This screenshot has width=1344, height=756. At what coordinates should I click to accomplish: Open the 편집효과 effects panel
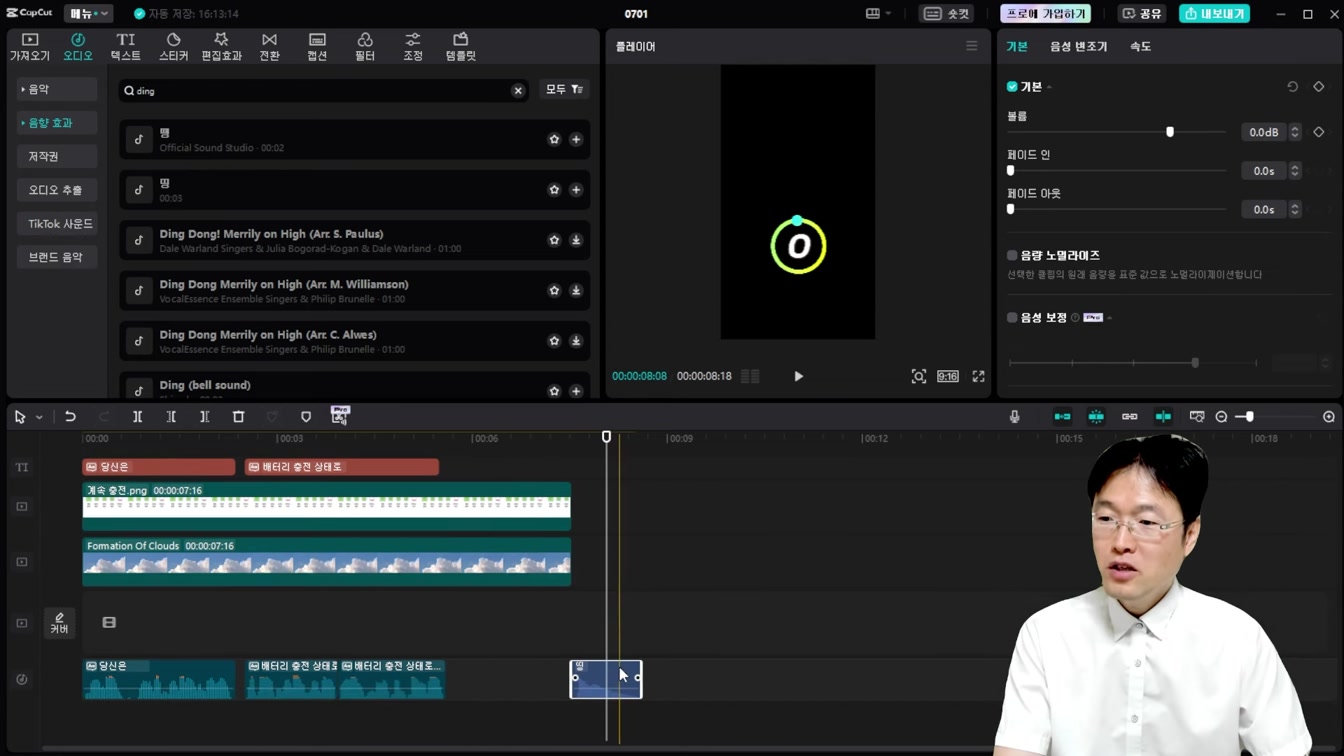click(x=221, y=46)
